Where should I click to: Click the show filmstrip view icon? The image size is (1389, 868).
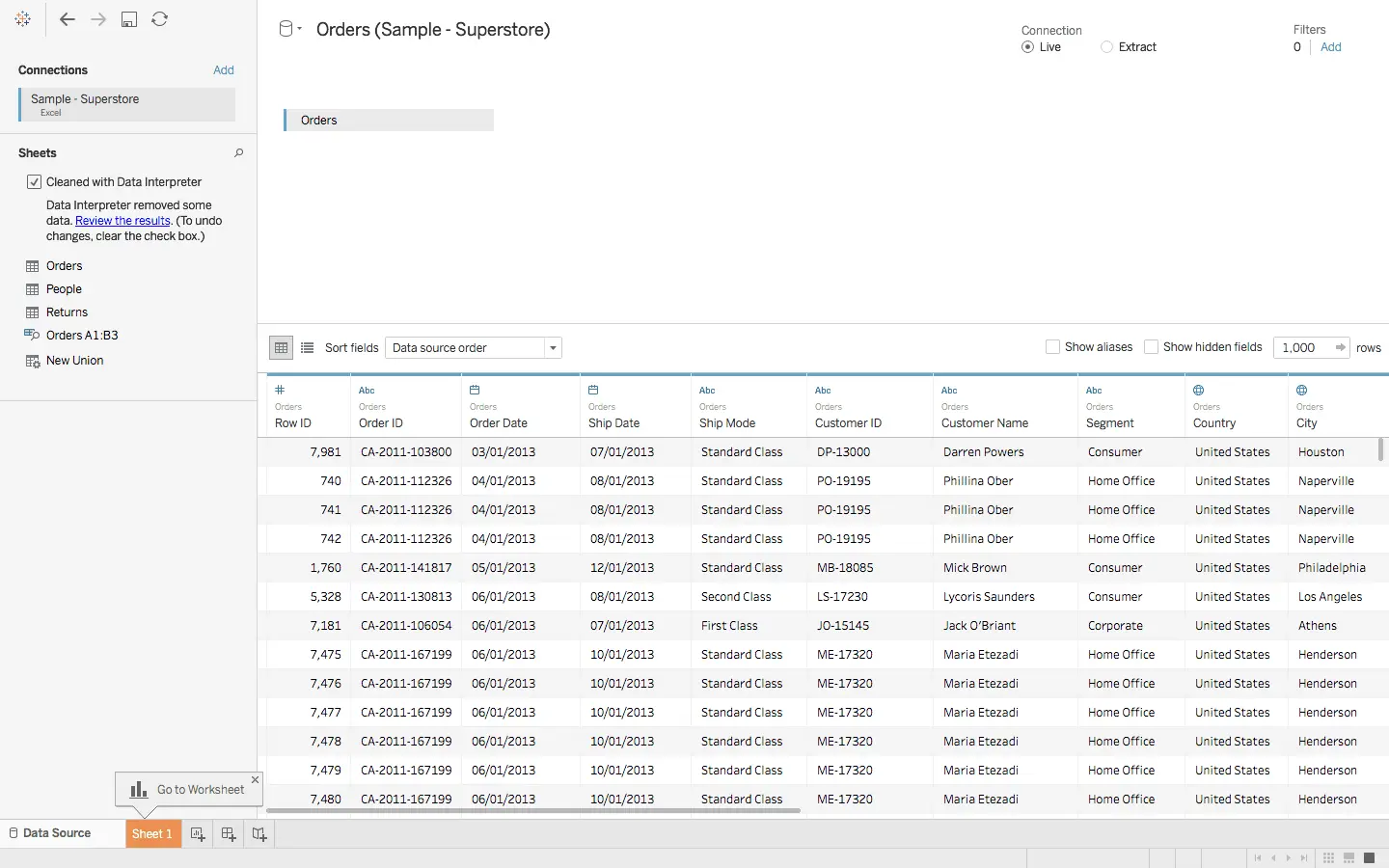pos(1348,857)
